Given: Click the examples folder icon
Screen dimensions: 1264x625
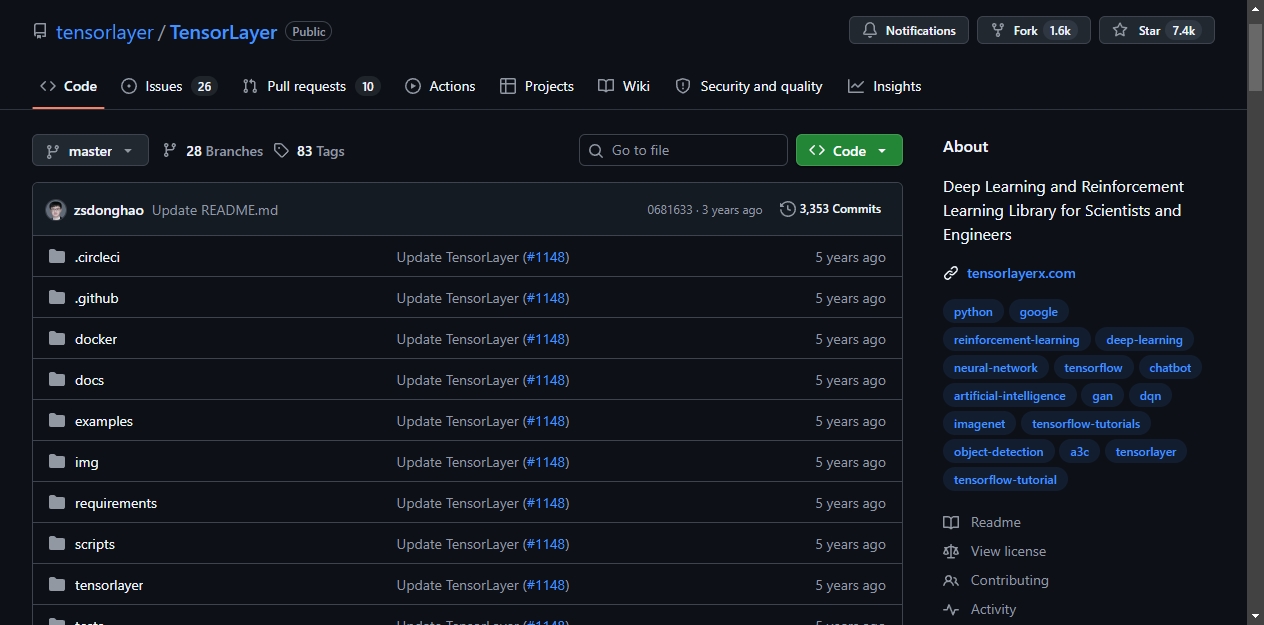Looking at the screenshot, I should tap(57, 421).
